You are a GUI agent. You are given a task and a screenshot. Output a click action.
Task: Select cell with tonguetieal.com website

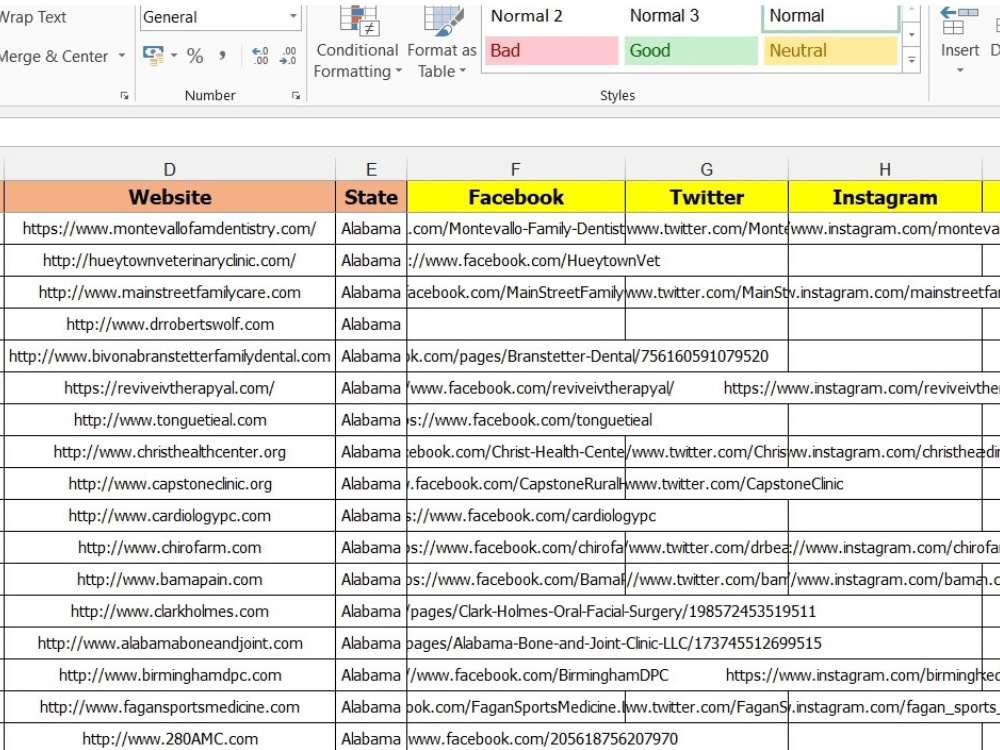(x=170, y=420)
